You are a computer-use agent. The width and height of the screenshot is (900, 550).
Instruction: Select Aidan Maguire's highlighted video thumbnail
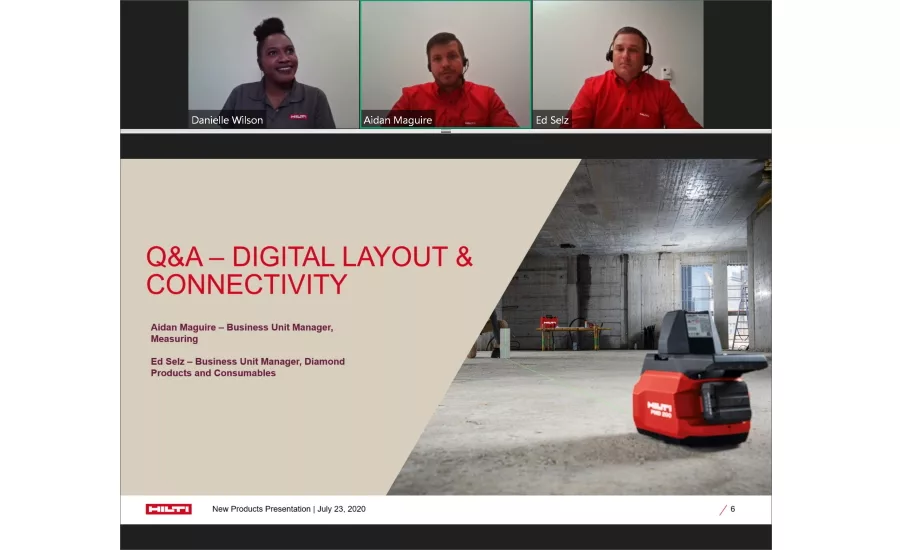[445, 64]
